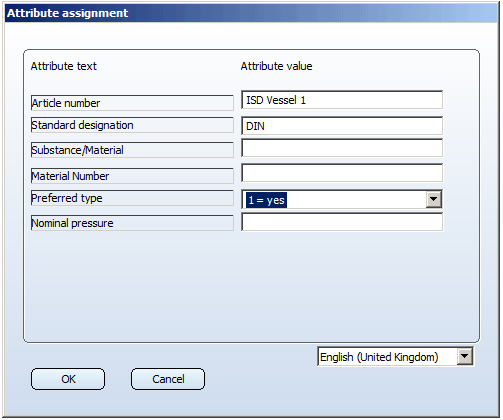This screenshot has width=503, height=420.
Task: Click the empty Material Number value field
Action: coord(342,173)
